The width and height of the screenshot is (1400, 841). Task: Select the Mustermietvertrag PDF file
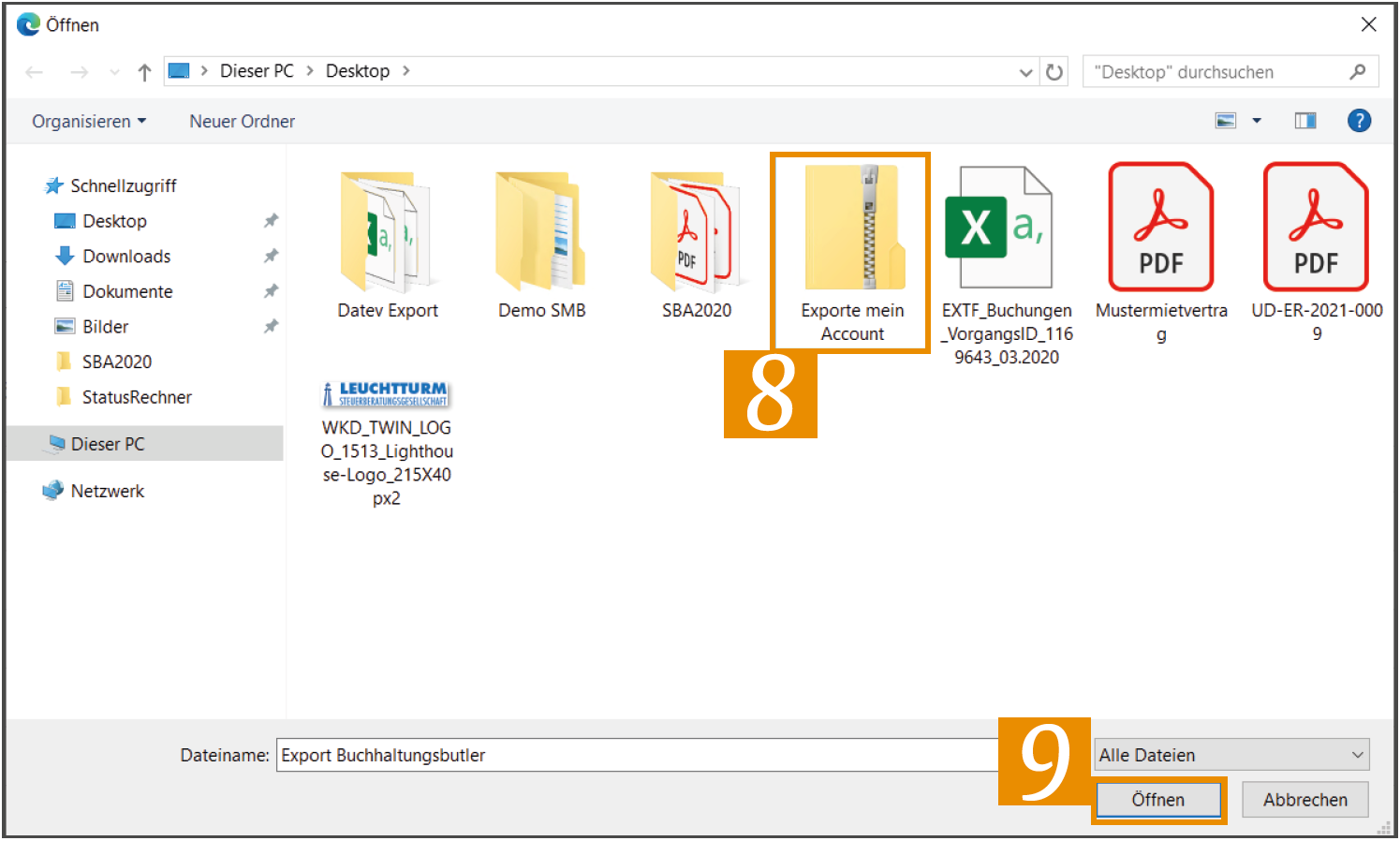tap(1161, 253)
